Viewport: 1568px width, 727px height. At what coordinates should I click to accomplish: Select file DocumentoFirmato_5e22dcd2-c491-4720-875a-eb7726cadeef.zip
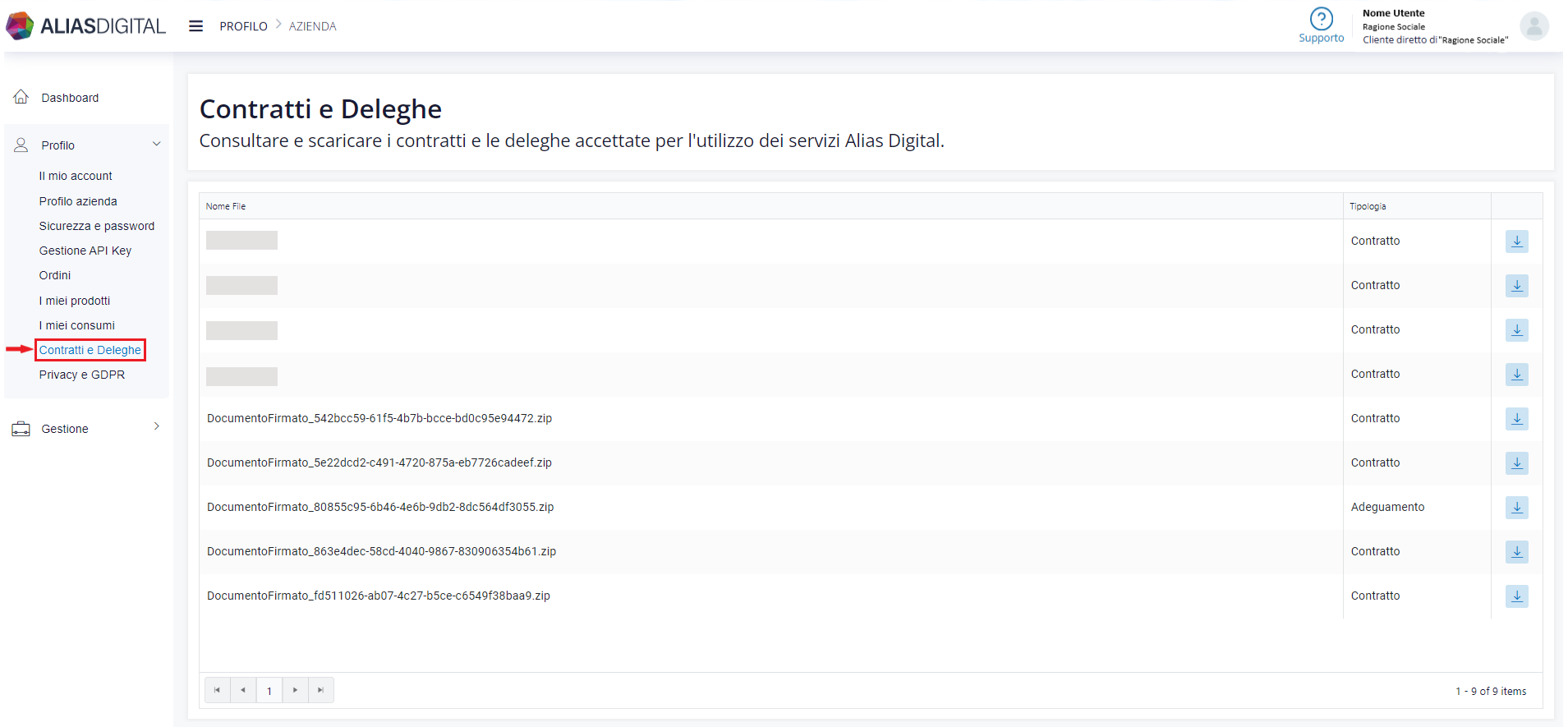(x=379, y=462)
